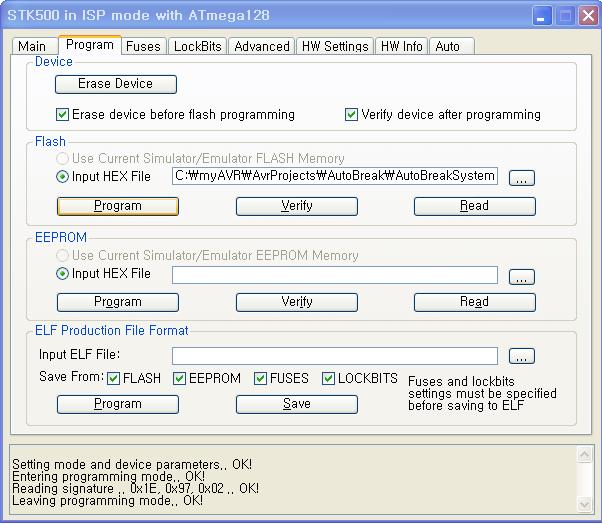Open the HW Settings tab
Image resolution: width=602 pixels, height=525 pixels.
click(333, 46)
